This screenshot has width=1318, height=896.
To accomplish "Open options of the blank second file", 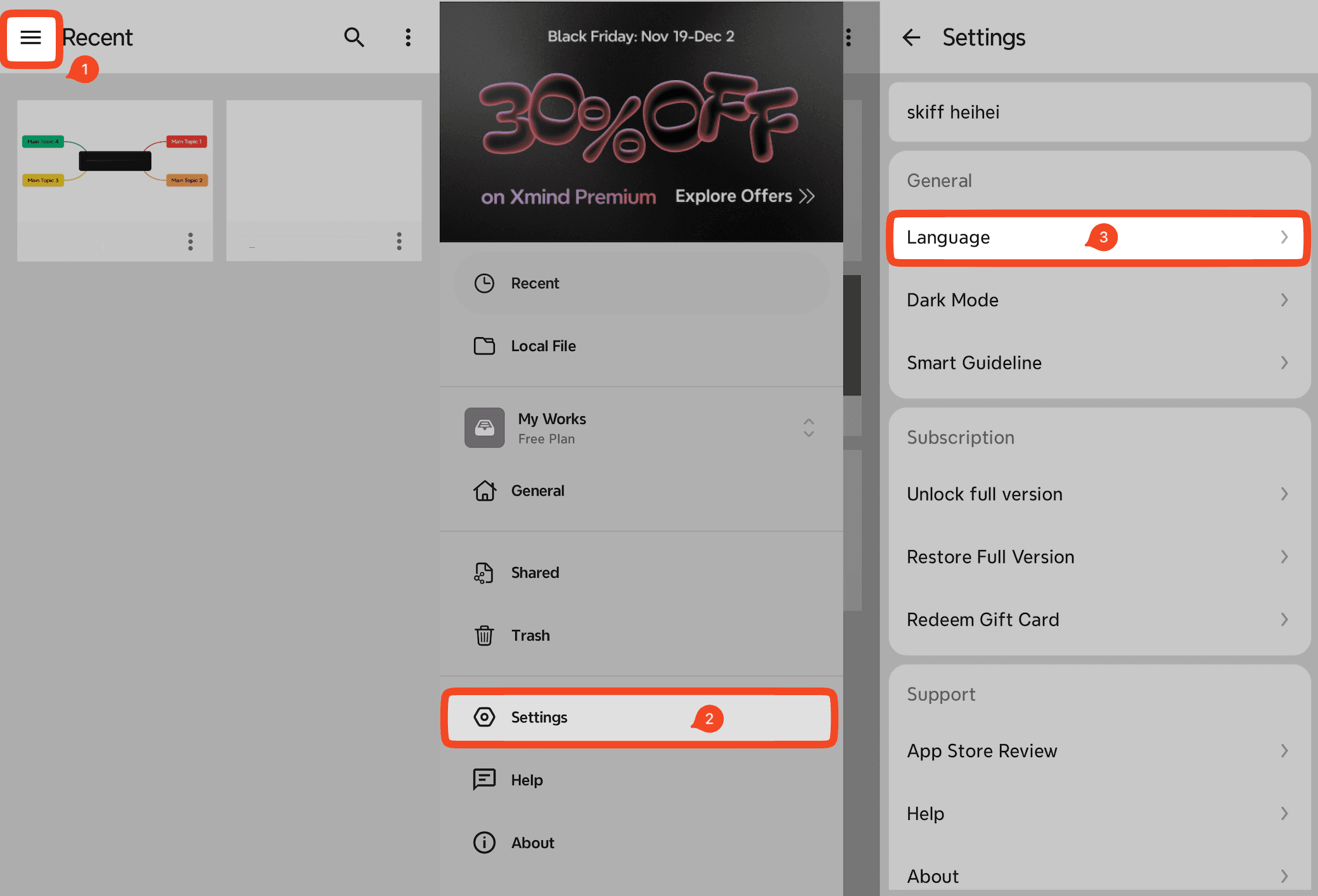I will (x=399, y=241).
